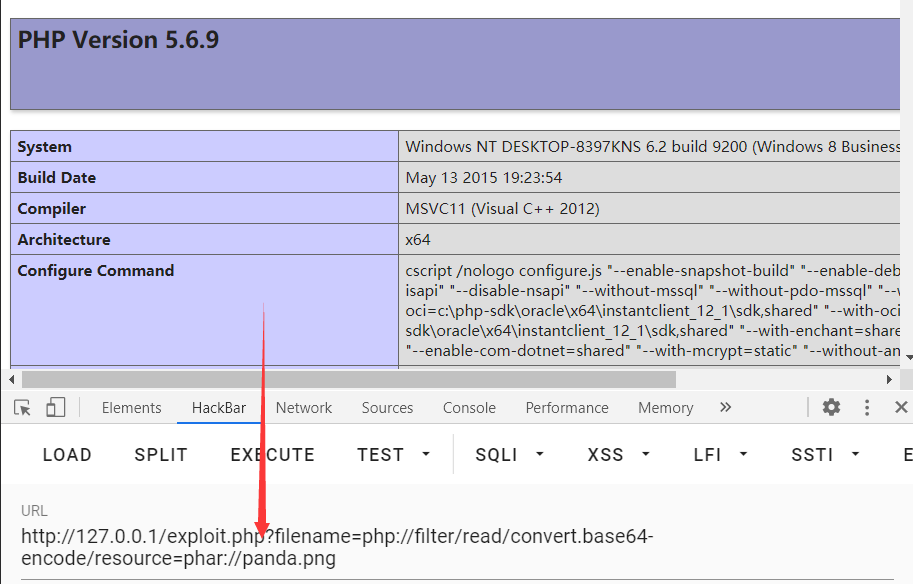Screen dimensions: 913x584
Task: Select the HackBar tab
Action: pyautogui.click(x=219, y=408)
